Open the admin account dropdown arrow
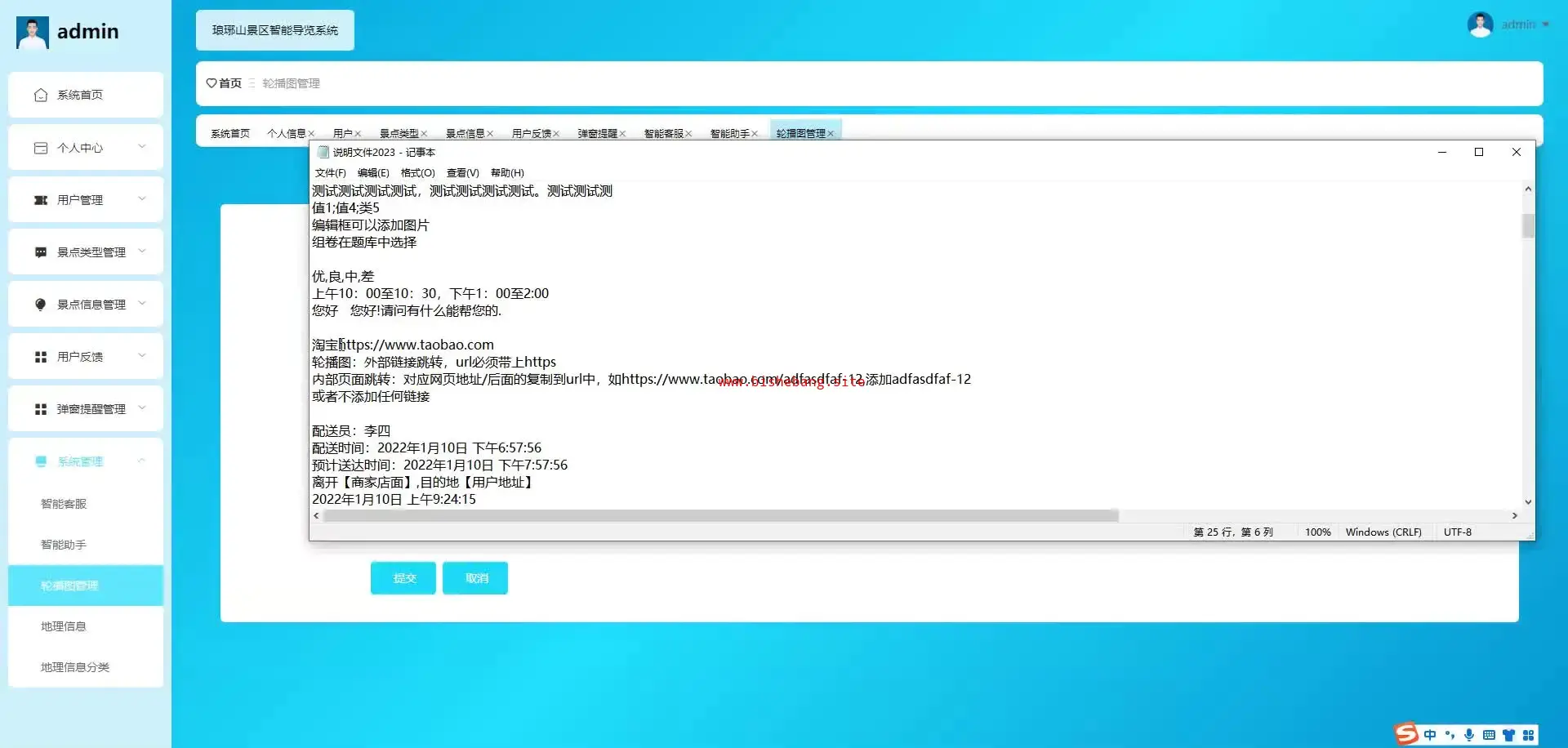The image size is (1568, 748). [1546, 24]
